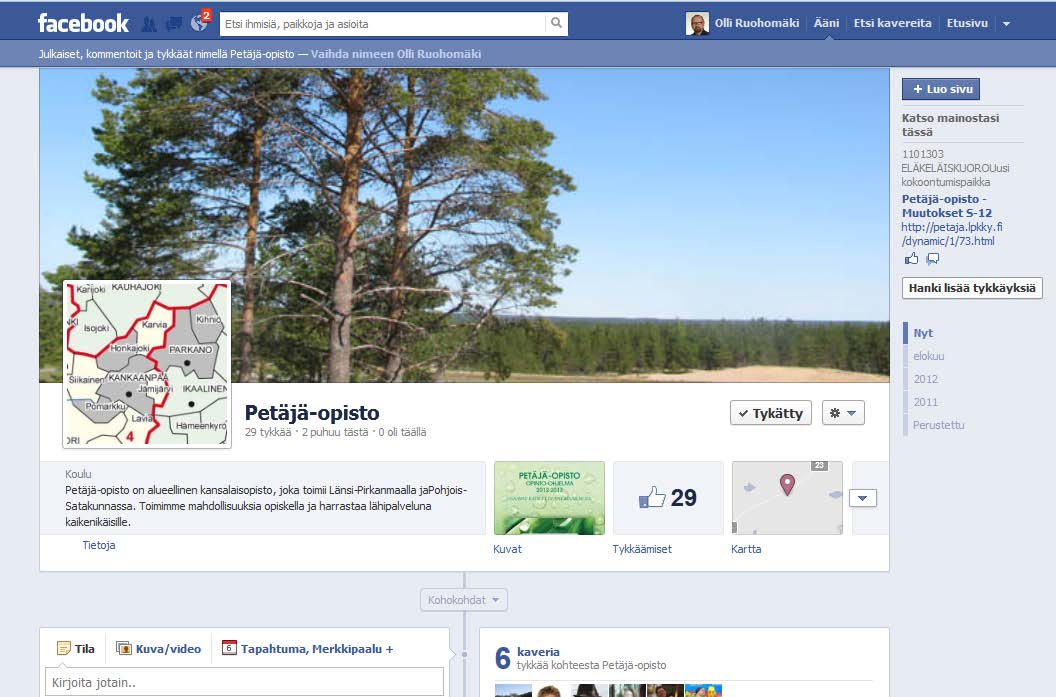Image resolution: width=1056 pixels, height=697 pixels.
Task: Open messages icon in top bar
Action: click(174, 24)
